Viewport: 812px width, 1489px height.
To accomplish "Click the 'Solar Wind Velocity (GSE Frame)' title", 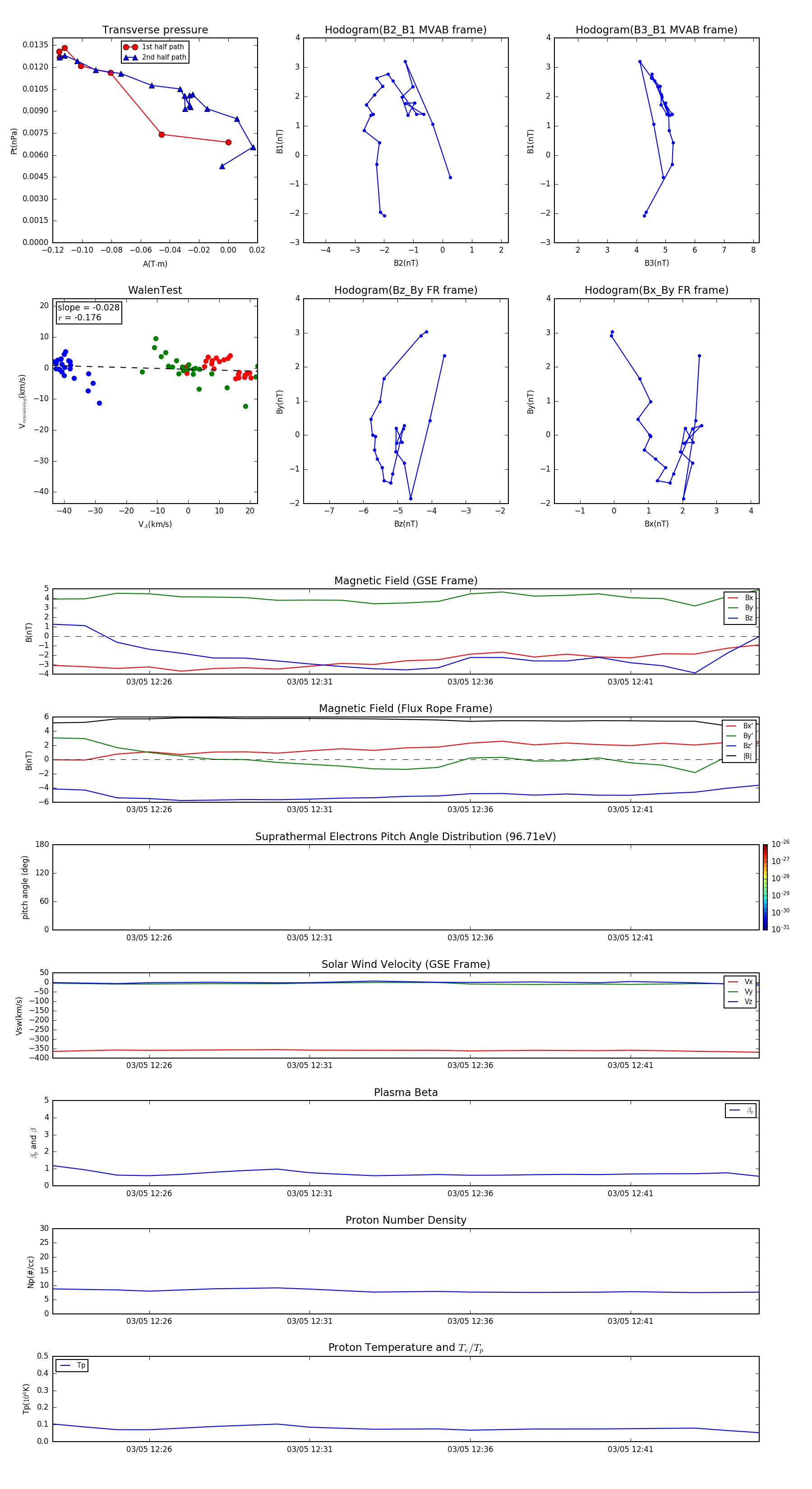I will pos(406,965).
